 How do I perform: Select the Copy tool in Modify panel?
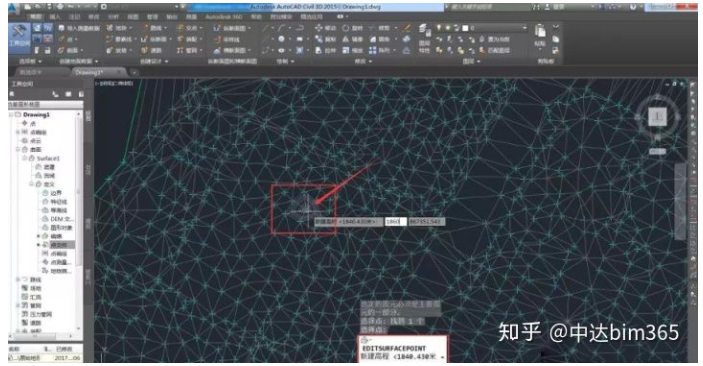pos(325,39)
